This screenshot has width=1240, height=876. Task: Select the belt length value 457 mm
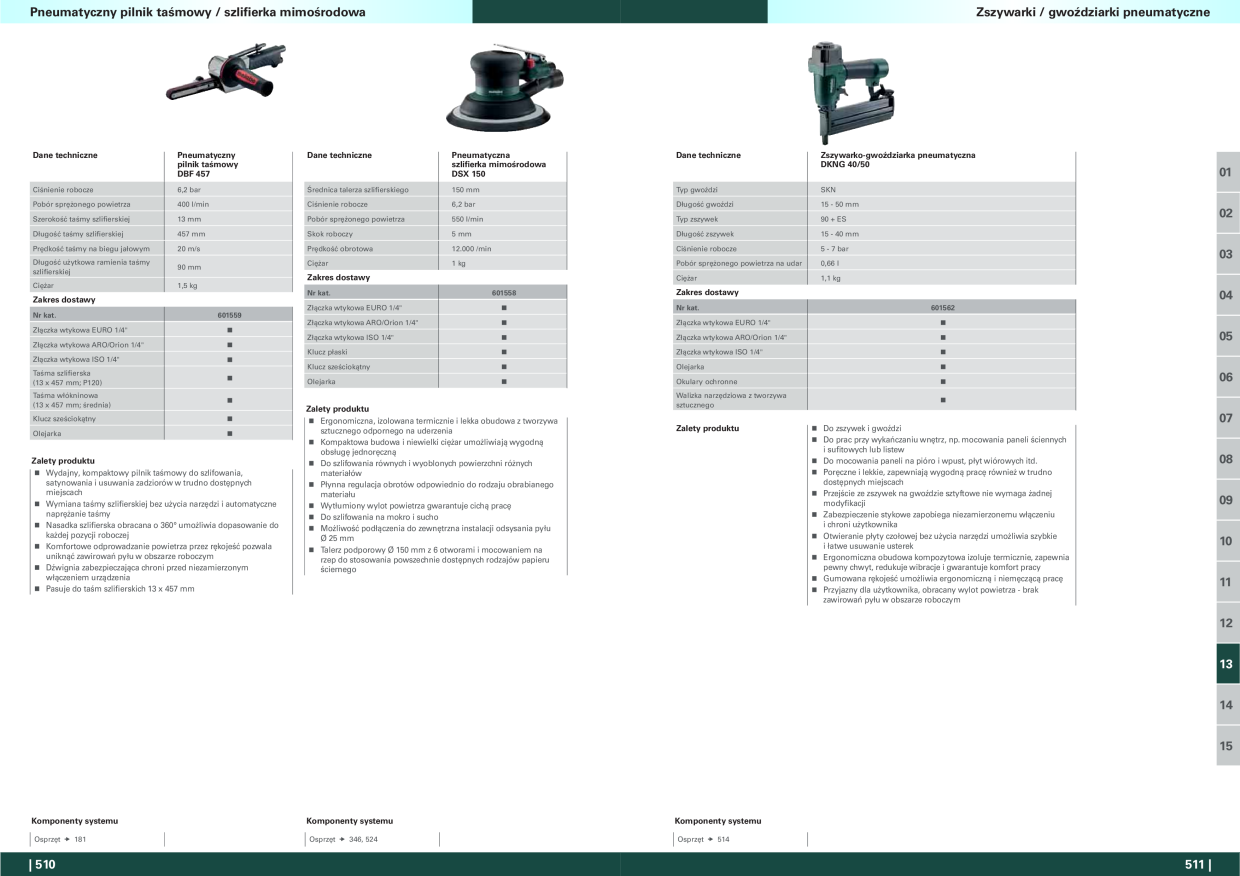[x=191, y=234]
